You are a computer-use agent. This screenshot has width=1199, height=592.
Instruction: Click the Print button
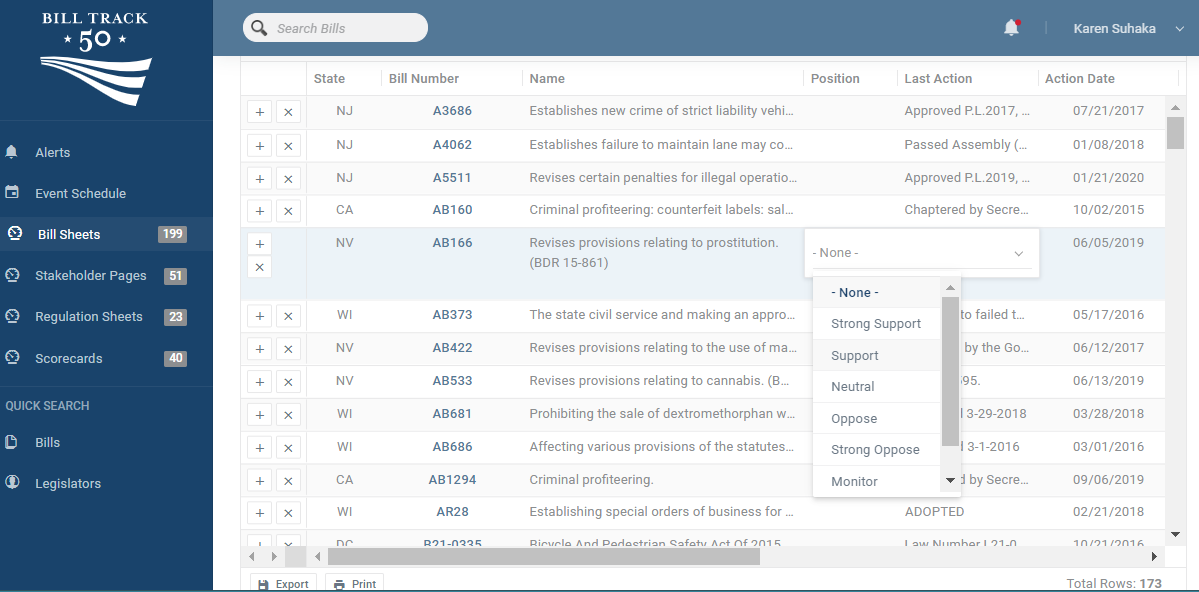pyautogui.click(x=354, y=584)
